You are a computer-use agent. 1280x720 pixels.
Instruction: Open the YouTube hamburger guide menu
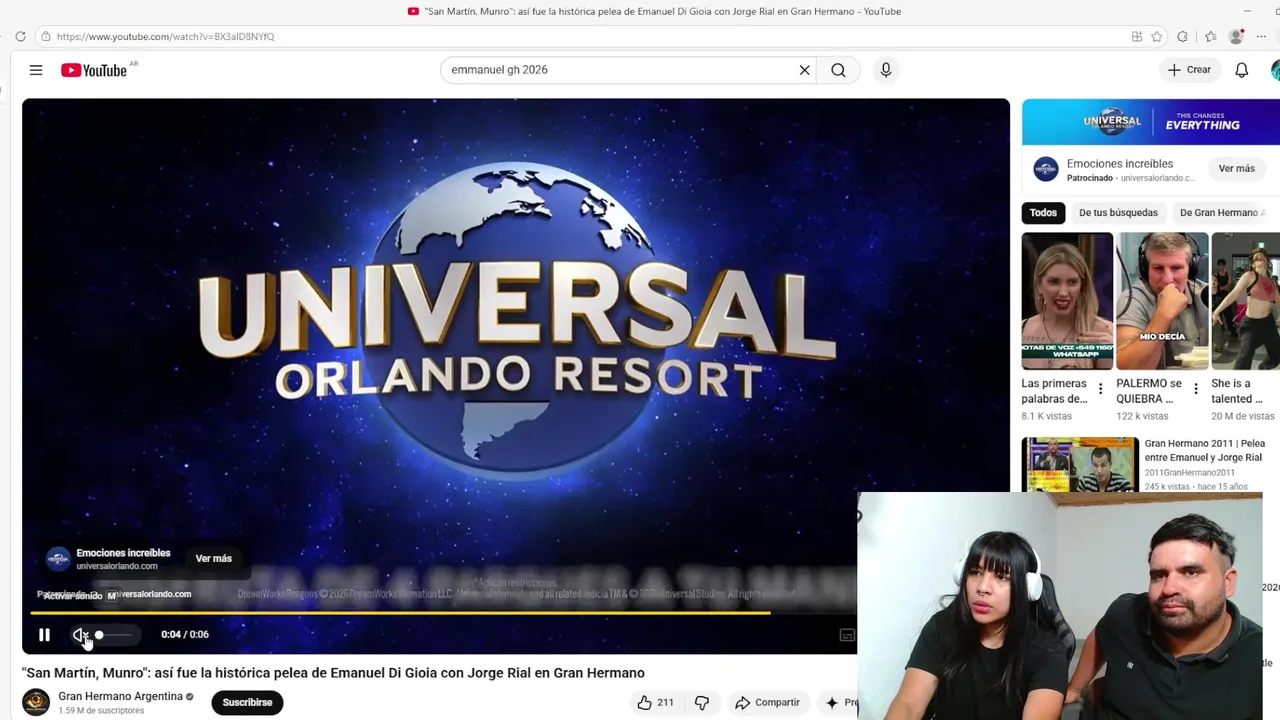click(x=36, y=70)
